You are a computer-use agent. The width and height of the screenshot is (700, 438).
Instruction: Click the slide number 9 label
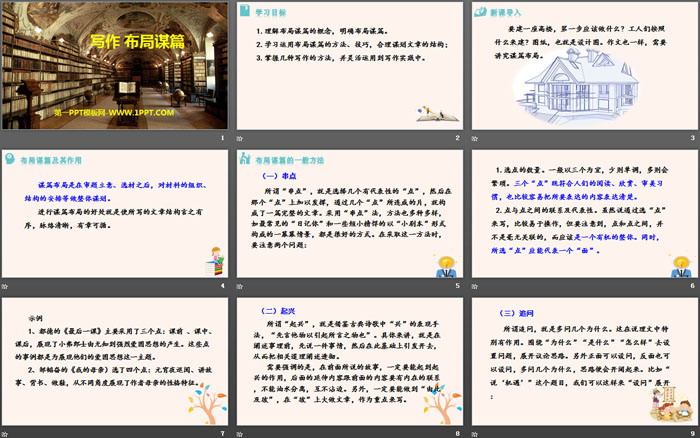[692, 434]
